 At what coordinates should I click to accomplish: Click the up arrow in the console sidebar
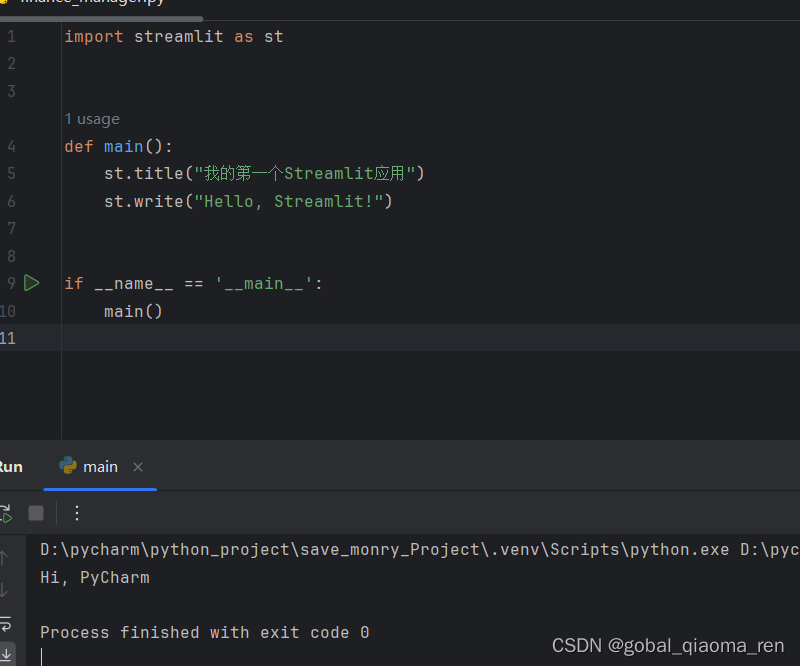4,556
